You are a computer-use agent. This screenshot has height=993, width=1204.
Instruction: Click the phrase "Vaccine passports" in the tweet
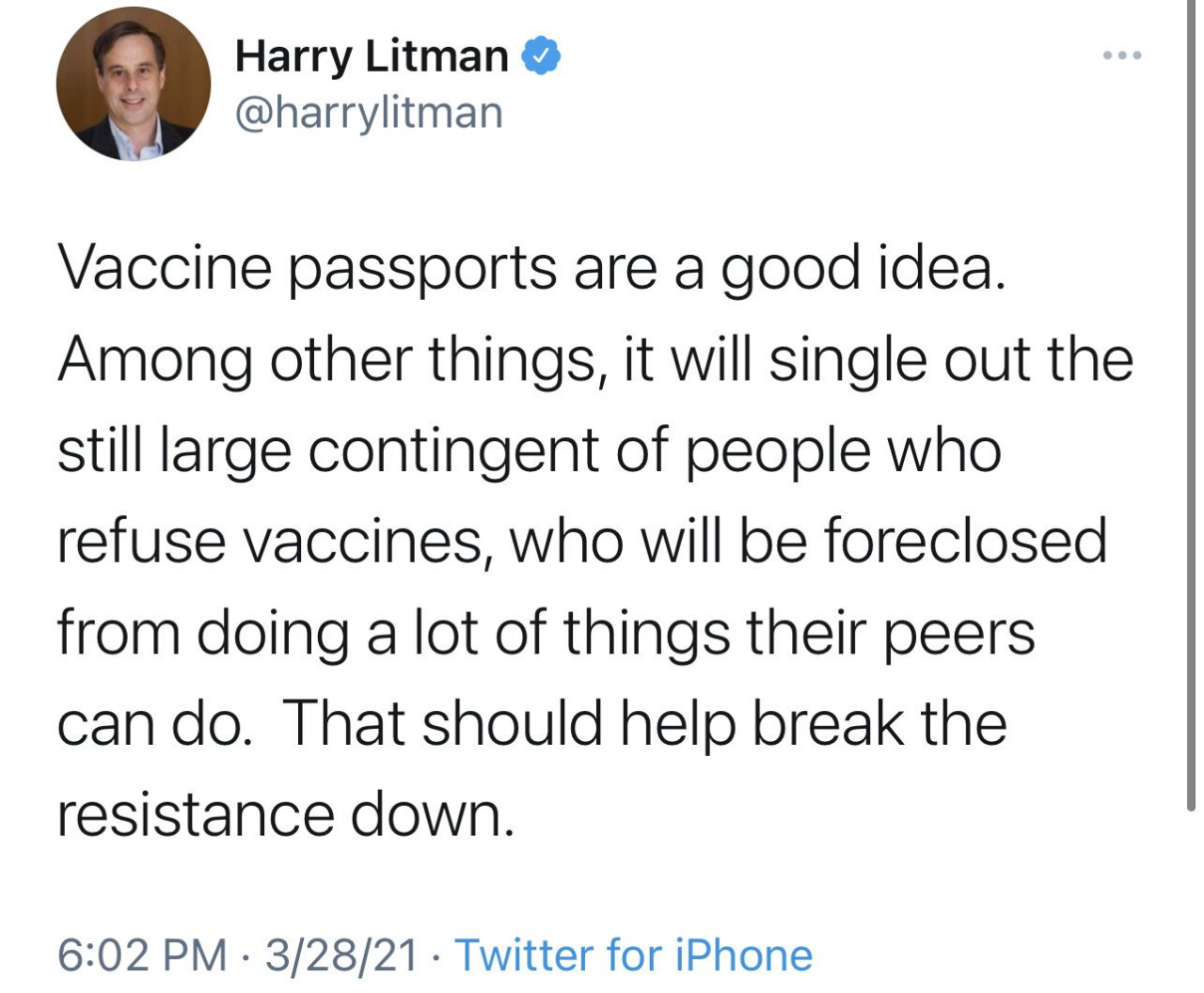point(307,269)
